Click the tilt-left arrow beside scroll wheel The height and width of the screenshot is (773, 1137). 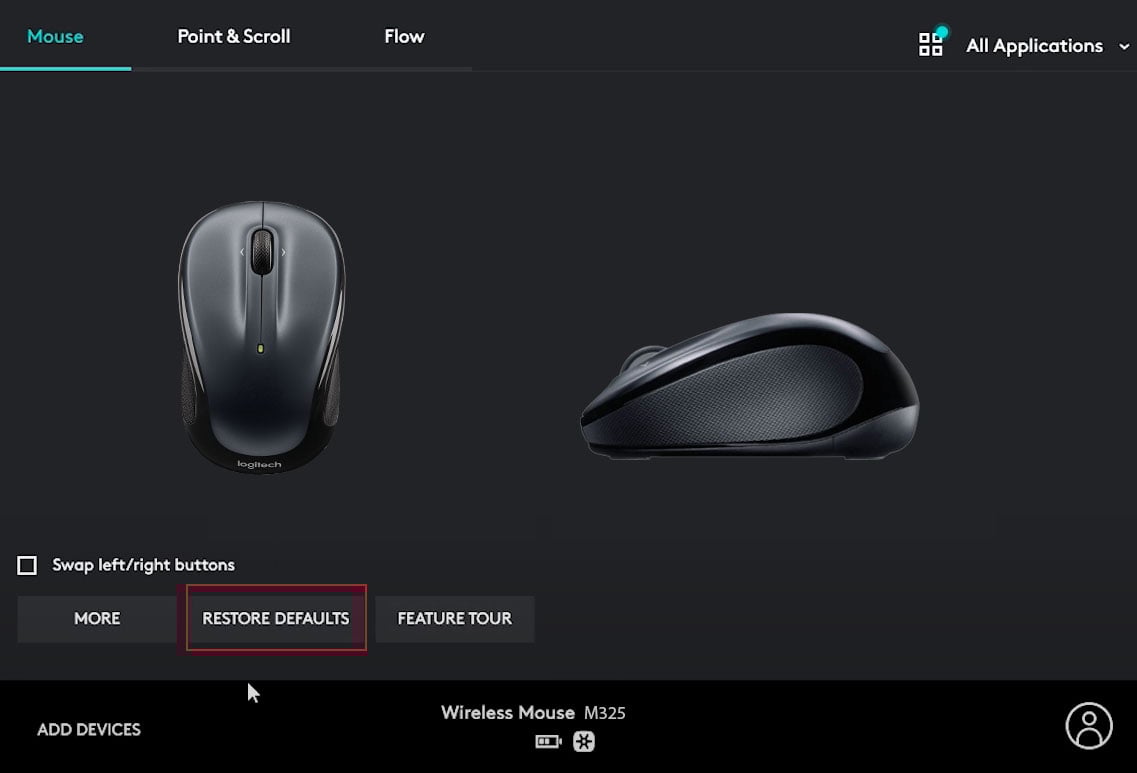coord(242,252)
